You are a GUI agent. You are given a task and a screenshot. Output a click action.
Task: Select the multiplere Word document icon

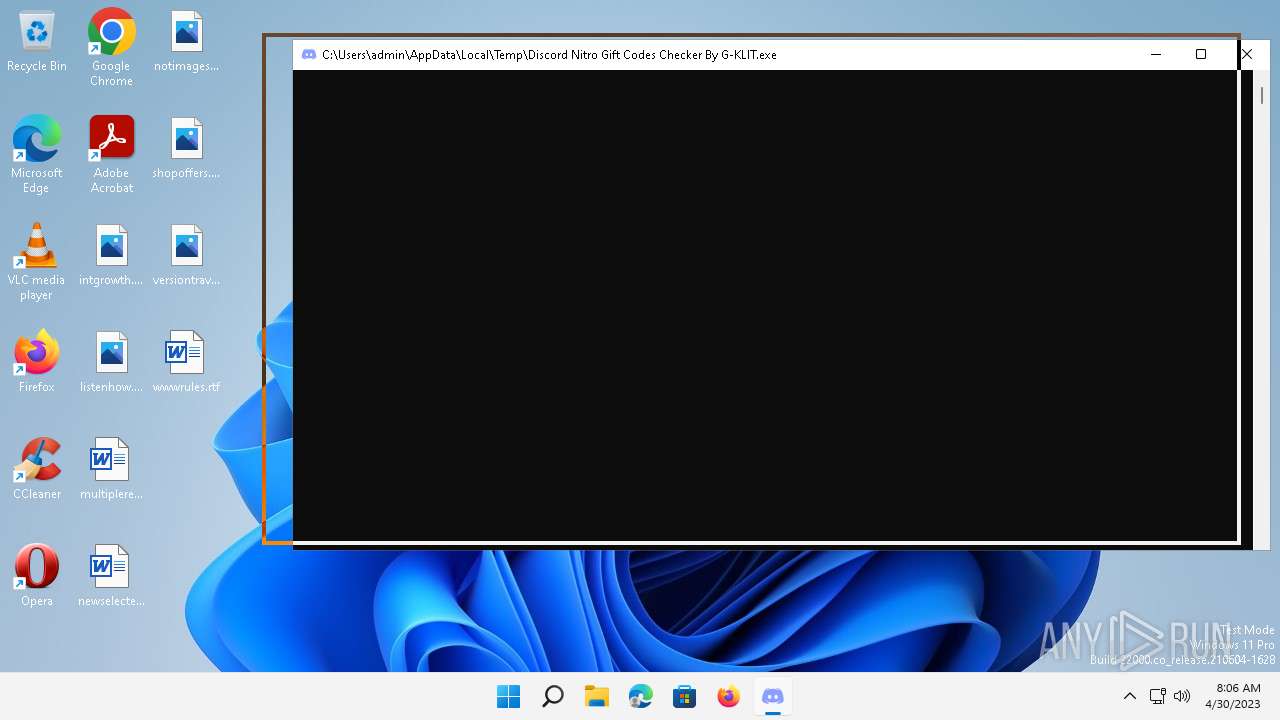111,469
